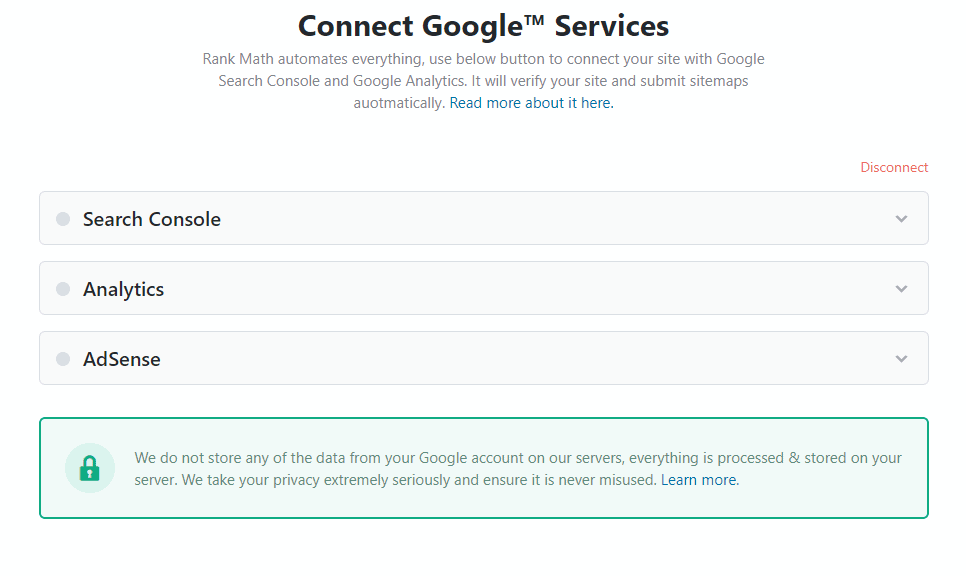Click the misspelled word 'auotmatically'

[x=399, y=103]
